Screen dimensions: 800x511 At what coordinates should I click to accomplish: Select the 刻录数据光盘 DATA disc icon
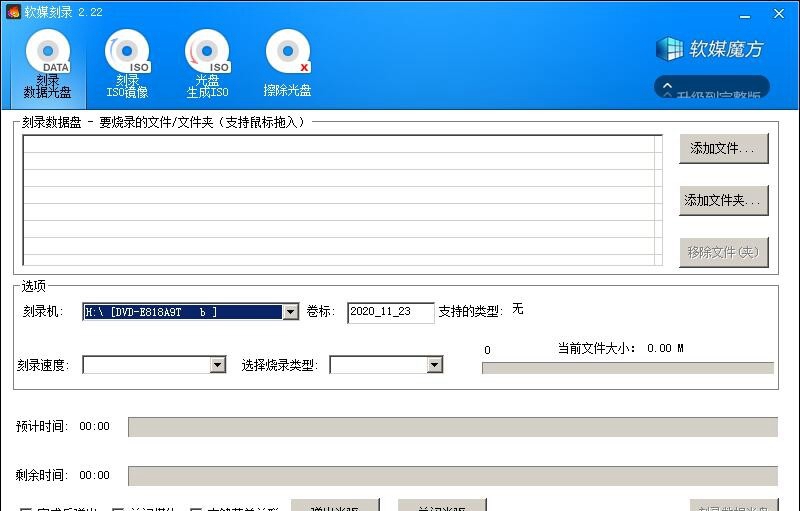(x=48, y=52)
